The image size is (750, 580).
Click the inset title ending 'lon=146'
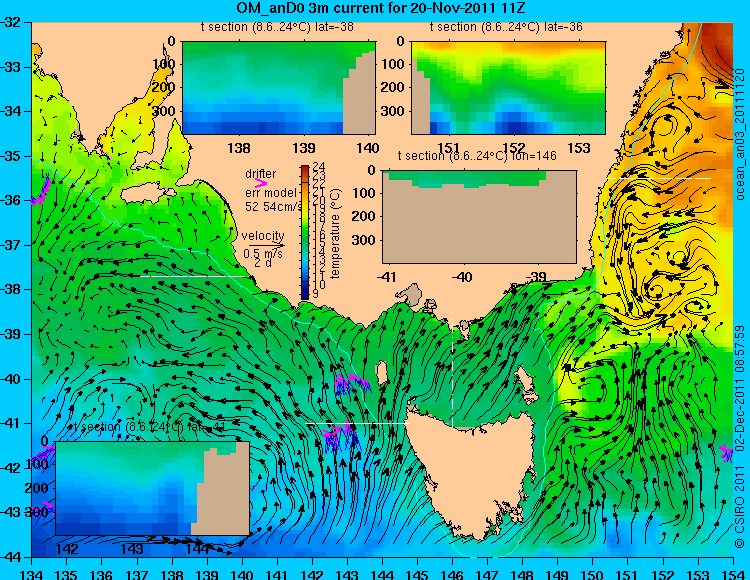477,156
